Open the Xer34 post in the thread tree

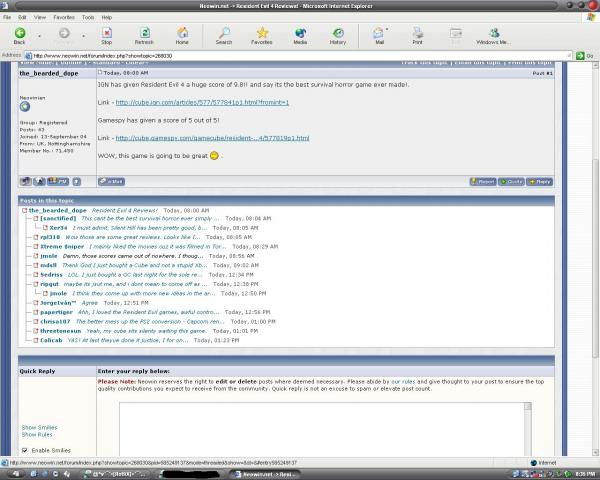click(58, 228)
